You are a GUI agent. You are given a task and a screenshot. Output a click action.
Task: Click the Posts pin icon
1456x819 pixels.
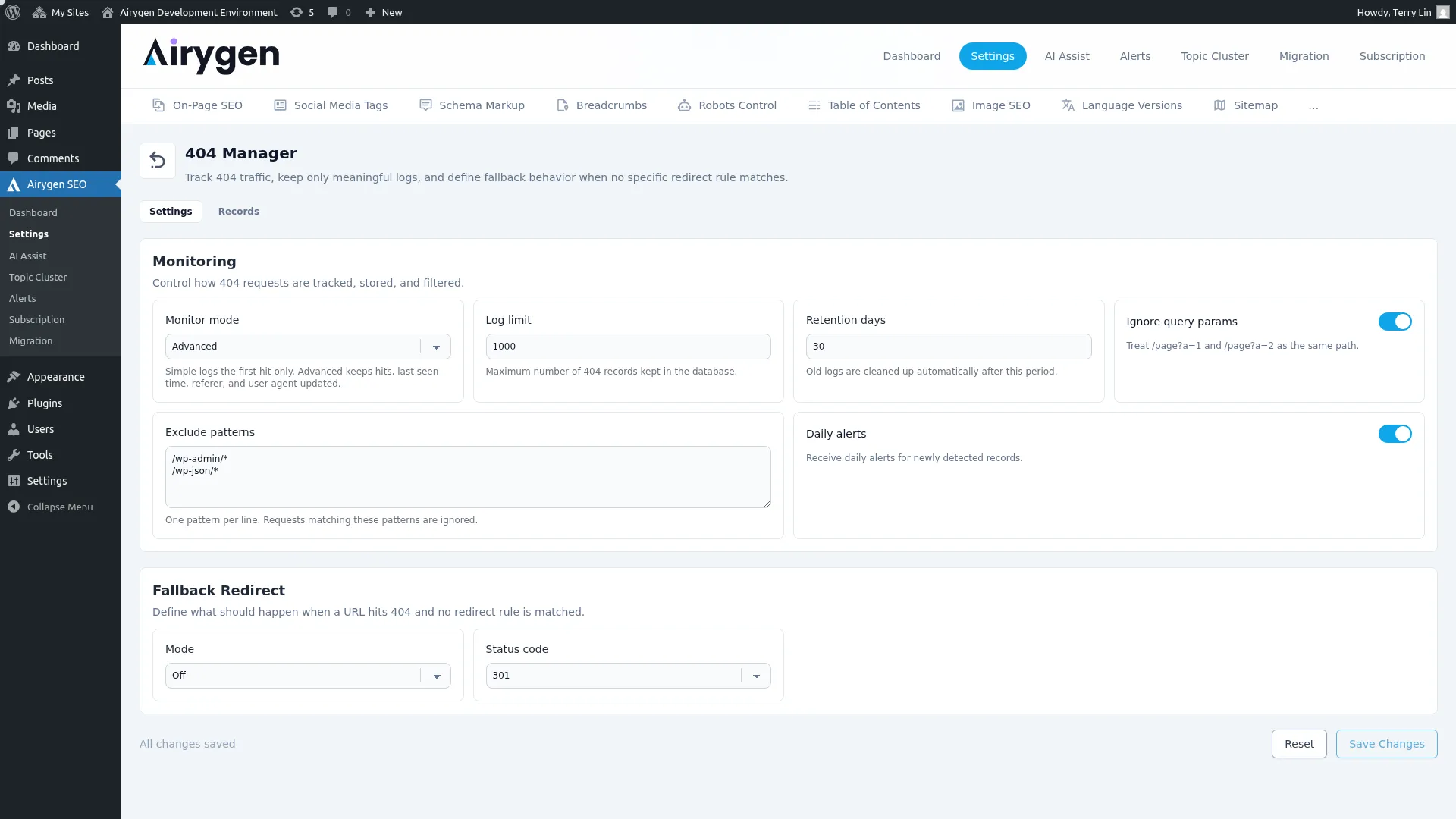click(14, 80)
